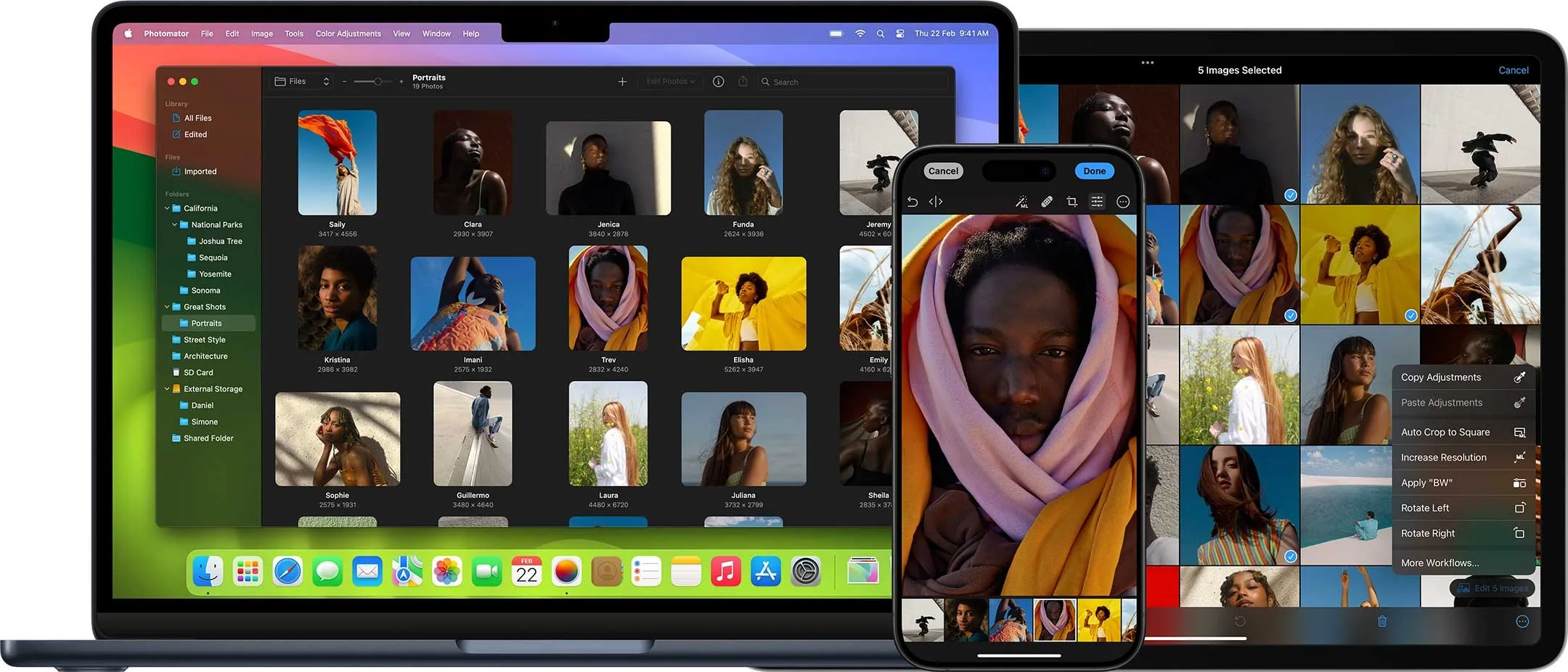Open the Image menu
This screenshot has width=1568, height=672.
point(262,33)
